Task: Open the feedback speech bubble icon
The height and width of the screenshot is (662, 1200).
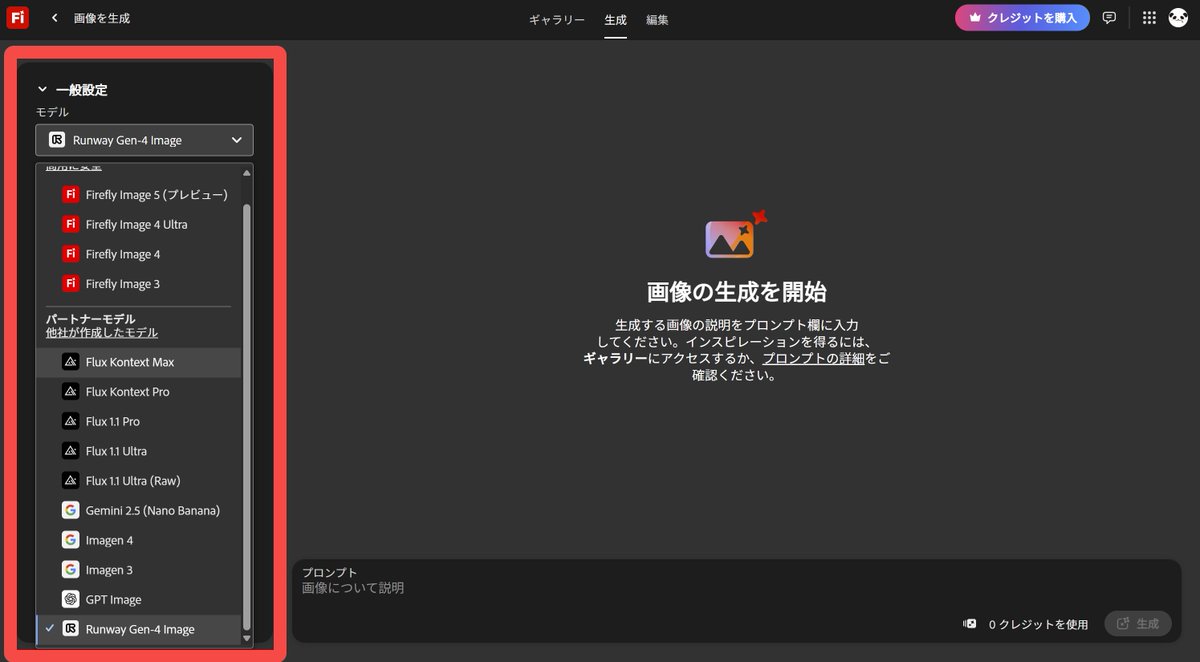Action: coord(1110,17)
